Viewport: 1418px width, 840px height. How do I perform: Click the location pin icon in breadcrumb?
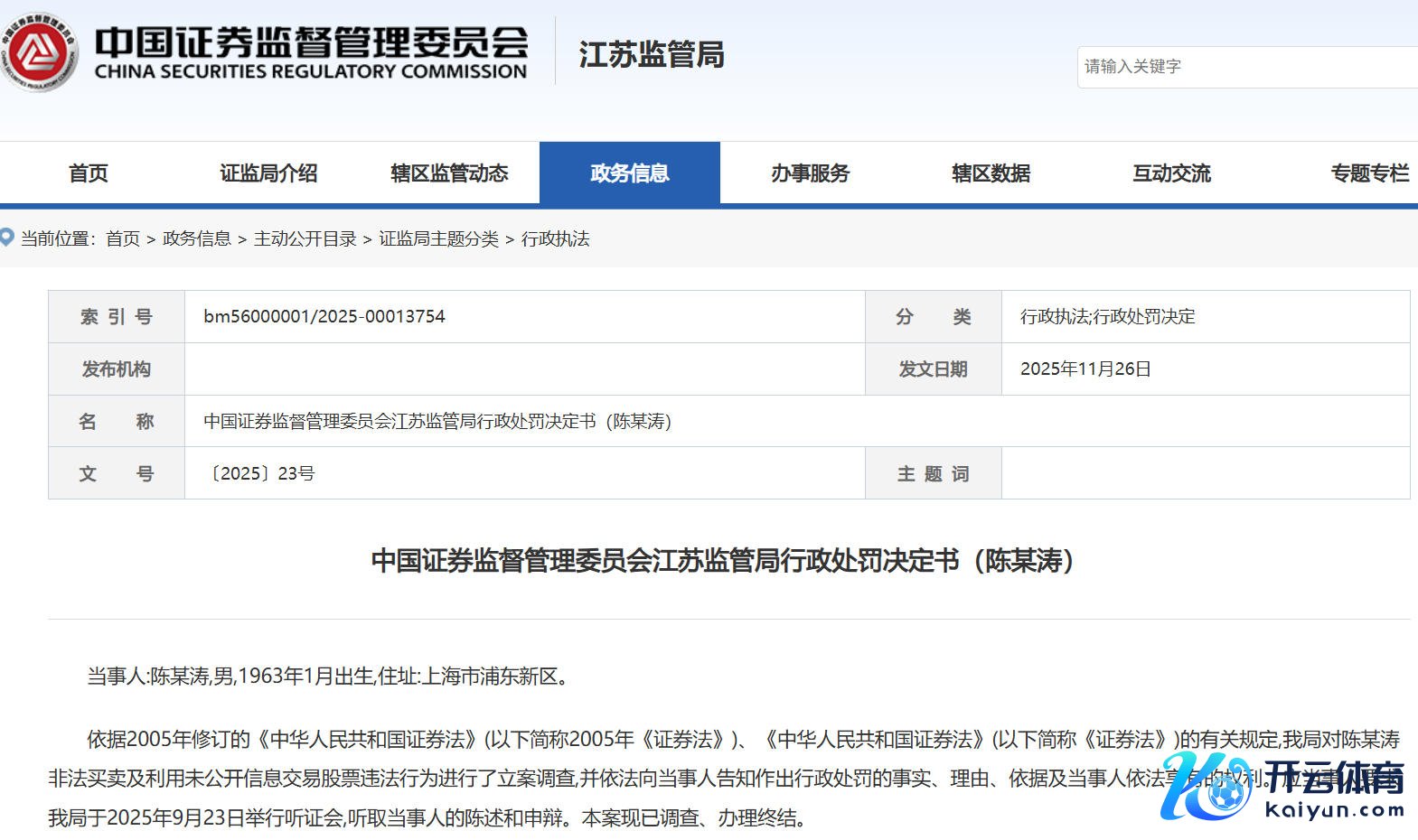point(7,238)
